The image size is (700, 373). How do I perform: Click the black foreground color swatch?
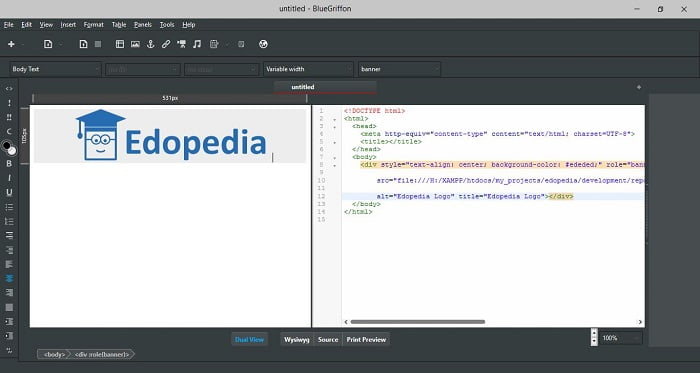6,145
